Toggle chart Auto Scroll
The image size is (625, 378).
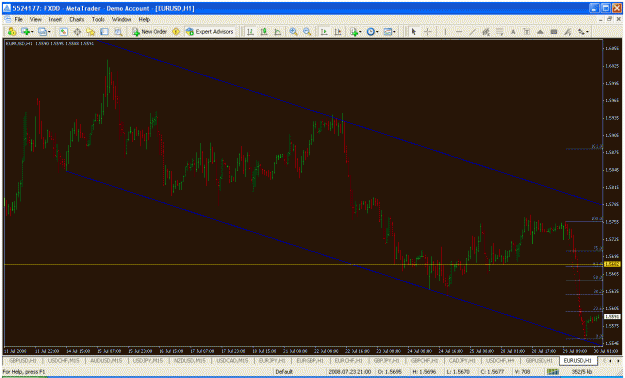[x=324, y=32]
